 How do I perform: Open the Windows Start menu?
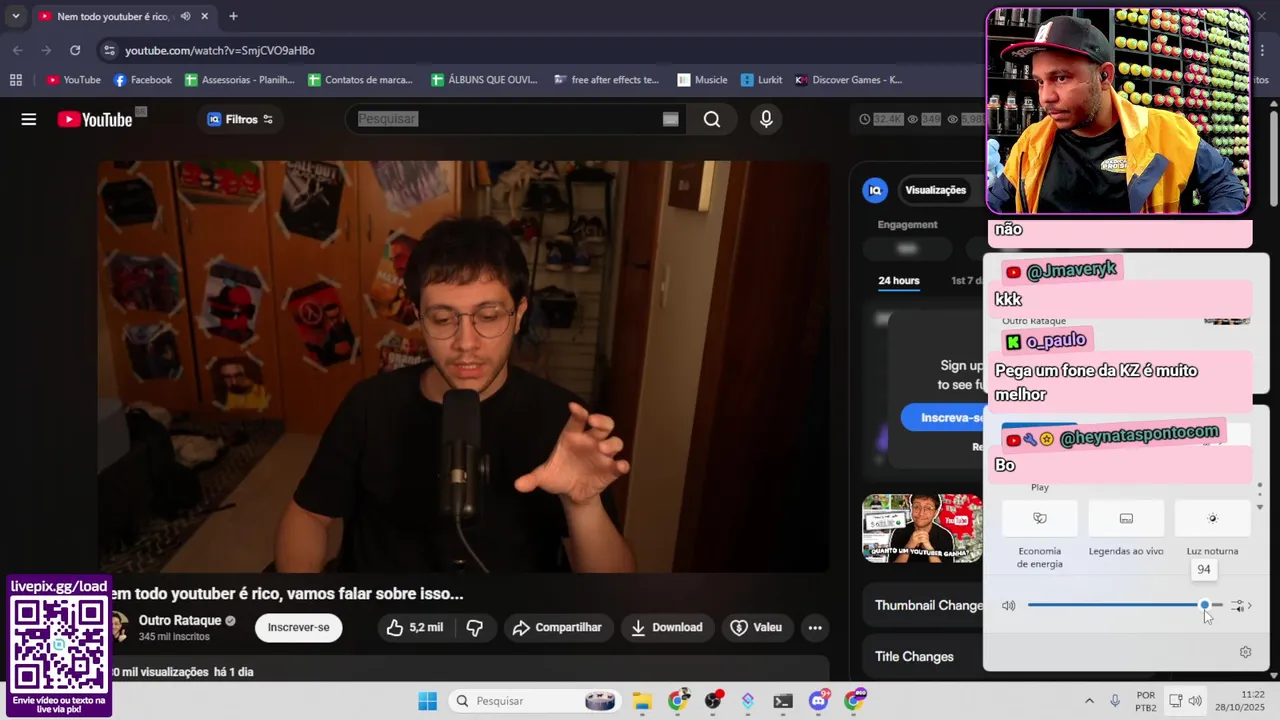(427, 701)
